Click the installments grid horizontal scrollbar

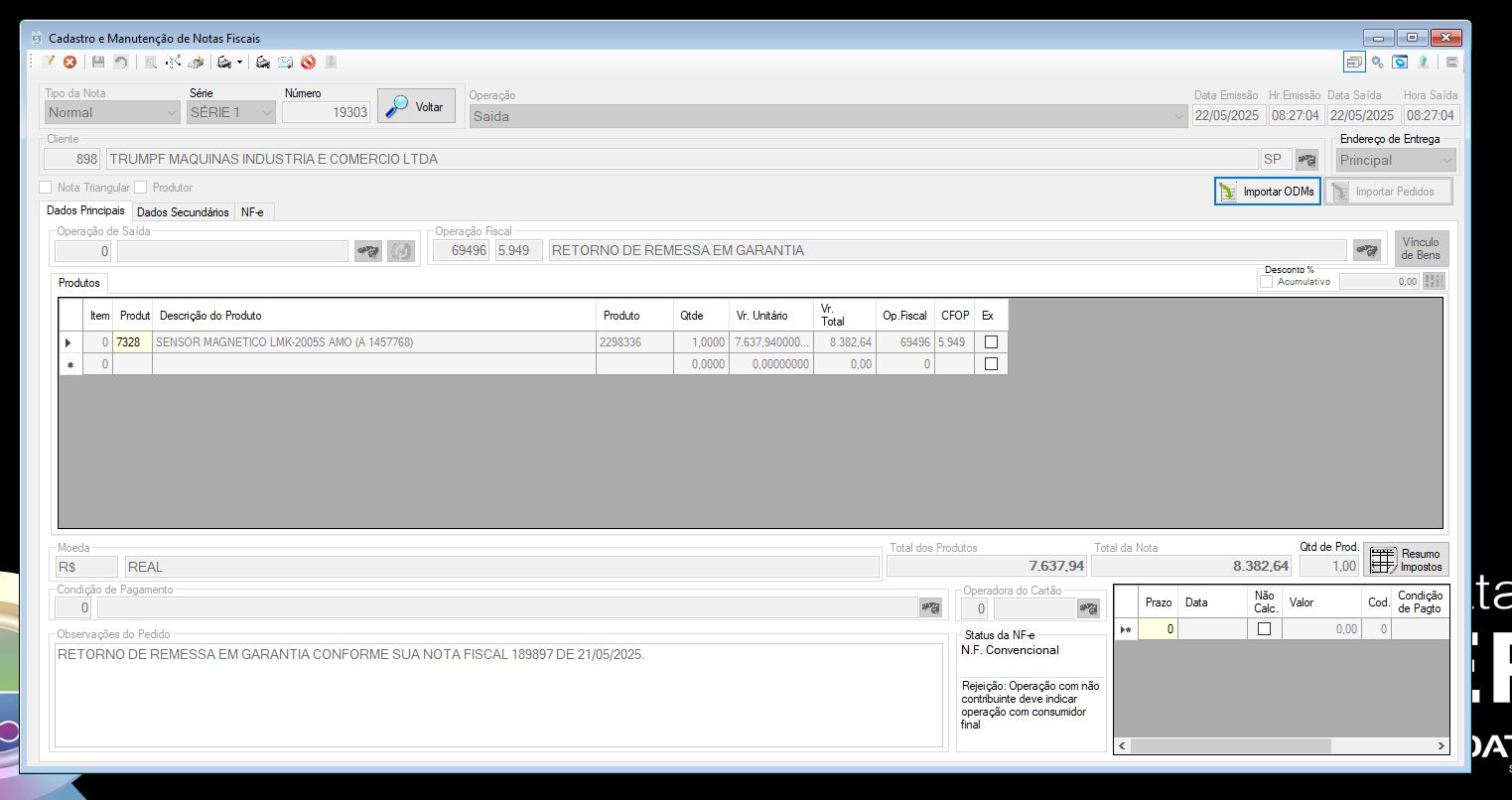coord(1283,745)
